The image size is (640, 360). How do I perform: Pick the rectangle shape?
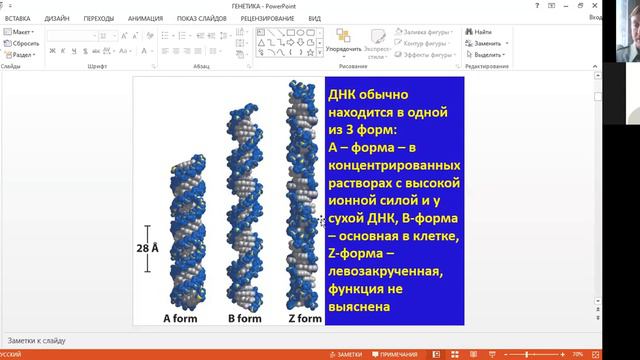[x=291, y=32]
